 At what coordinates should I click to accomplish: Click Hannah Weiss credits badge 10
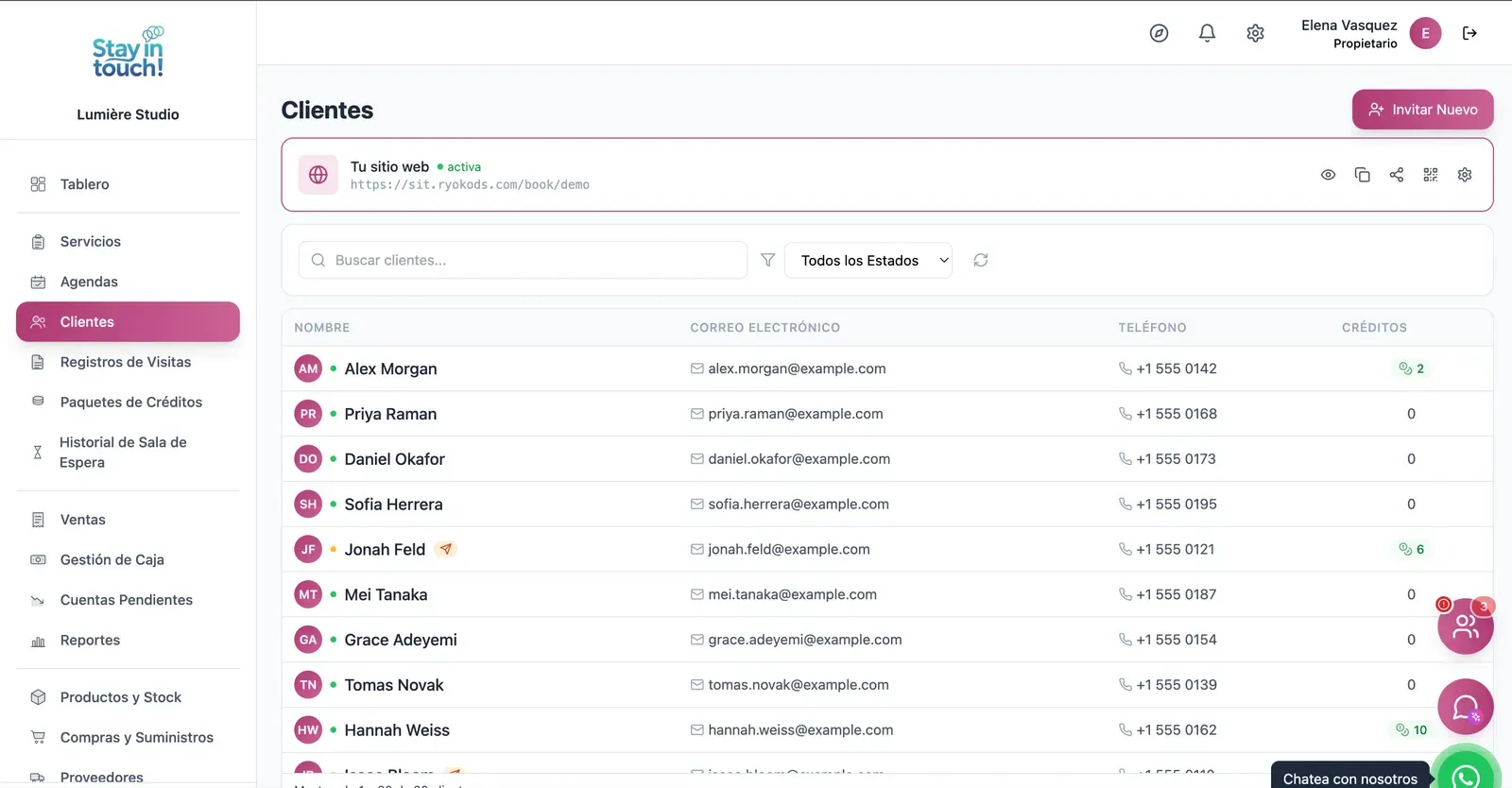[x=1411, y=730]
